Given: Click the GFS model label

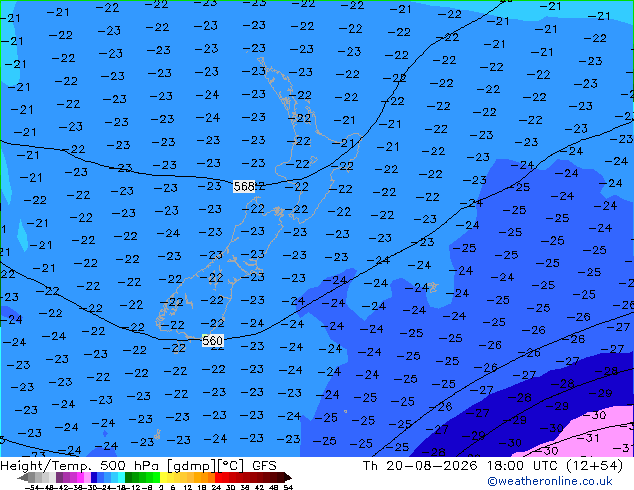Looking at the screenshot, I should point(264,466).
